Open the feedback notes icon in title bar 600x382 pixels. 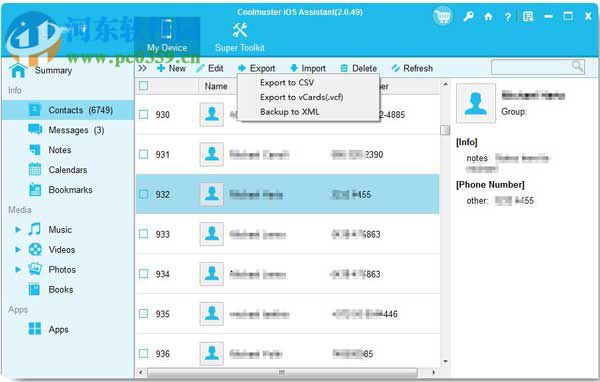point(528,16)
